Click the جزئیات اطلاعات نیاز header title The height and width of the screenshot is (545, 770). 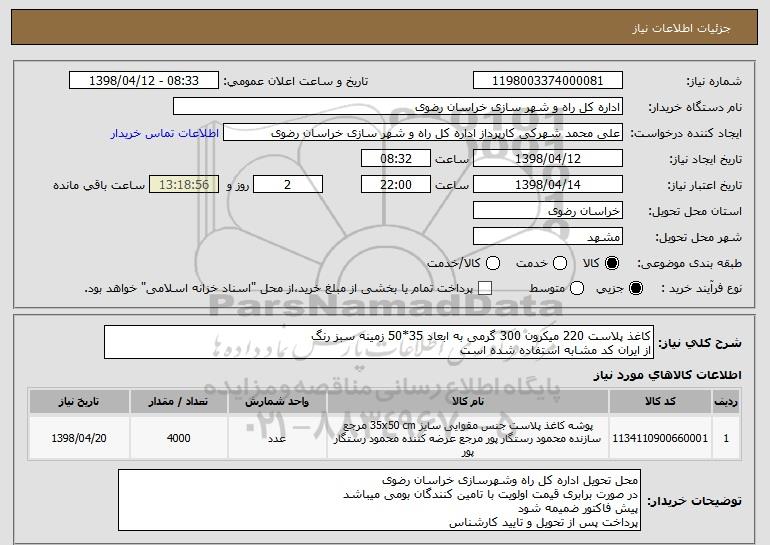(x=681, y=28)
